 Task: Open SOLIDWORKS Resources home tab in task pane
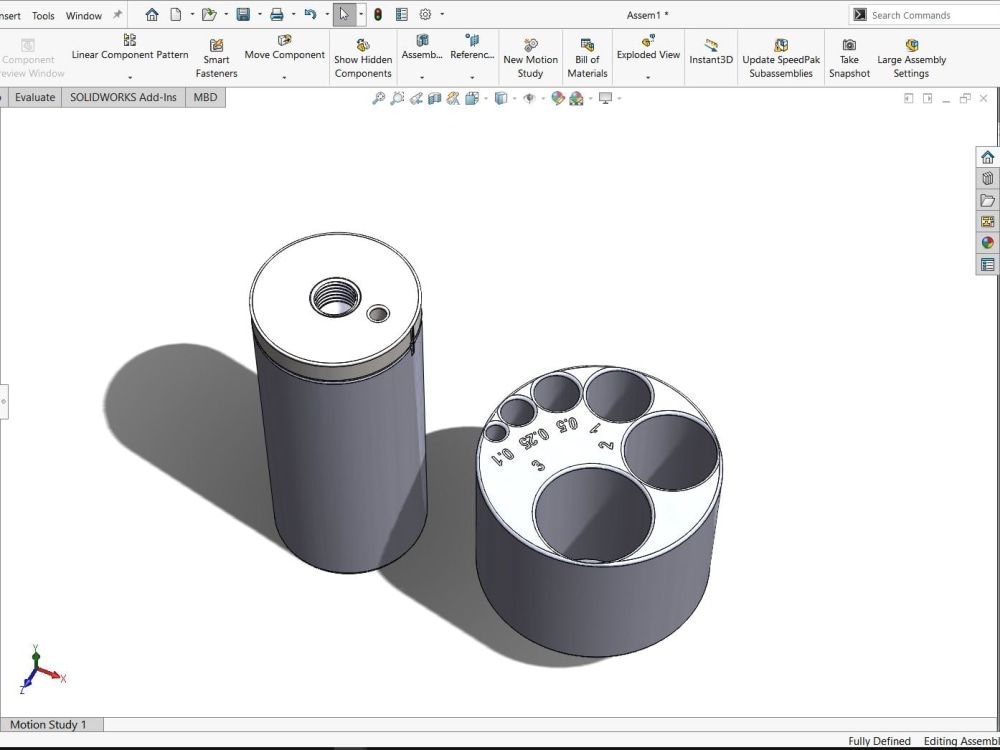click(x=988, y=157)
